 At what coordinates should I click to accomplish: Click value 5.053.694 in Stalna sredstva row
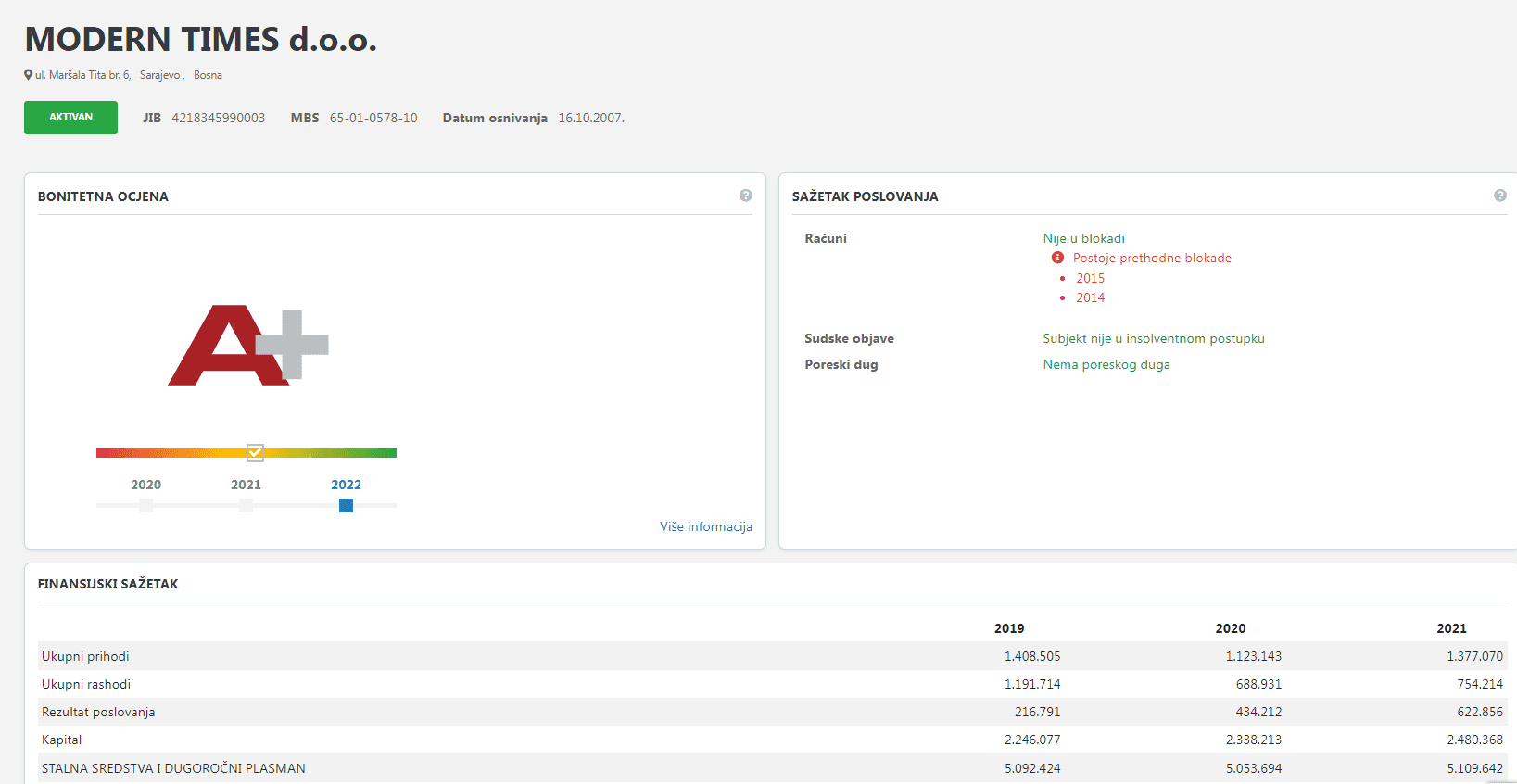point(1254,768)
